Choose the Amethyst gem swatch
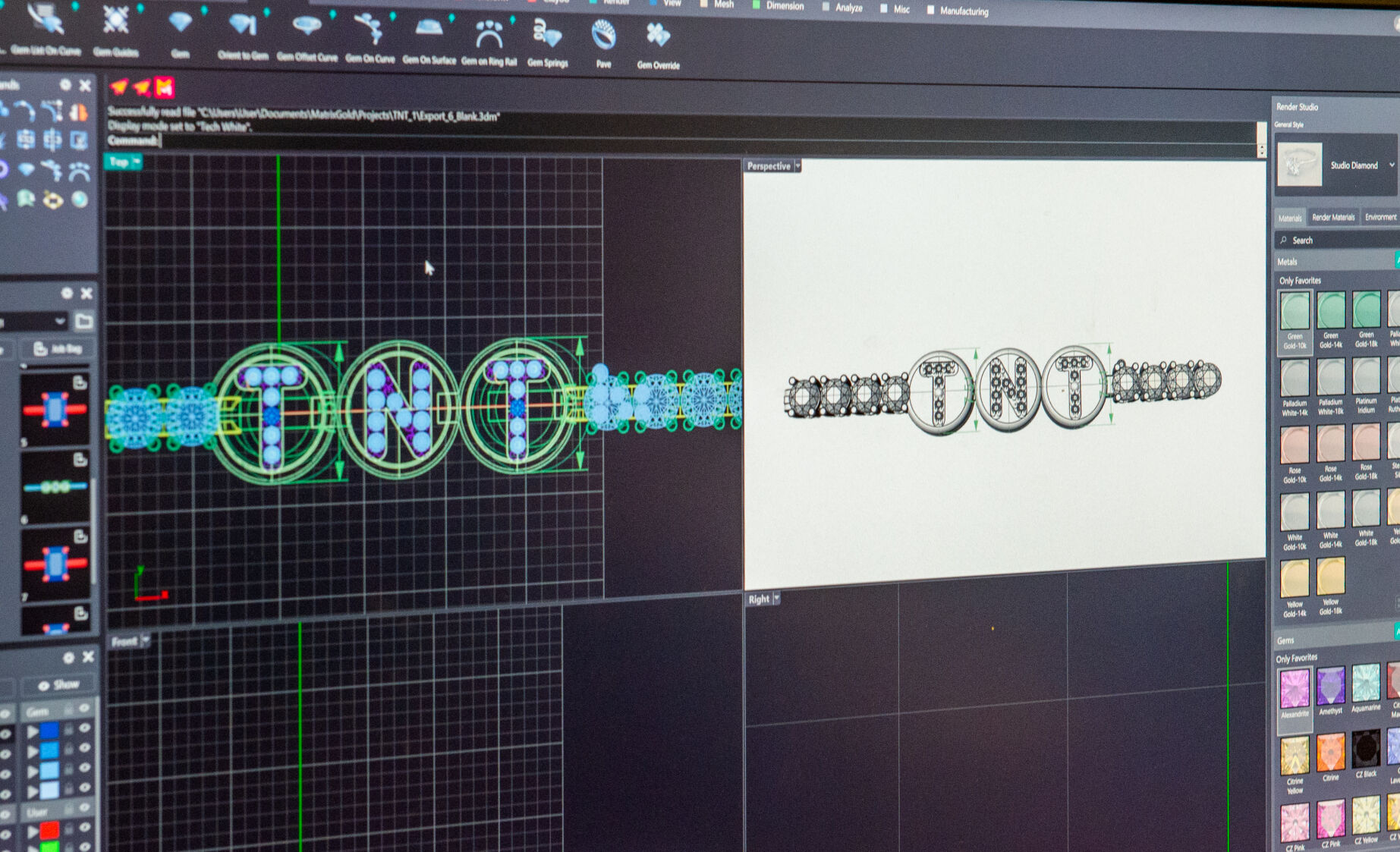The height and width of the screenshot is (852, 1400). point(1330,690)
